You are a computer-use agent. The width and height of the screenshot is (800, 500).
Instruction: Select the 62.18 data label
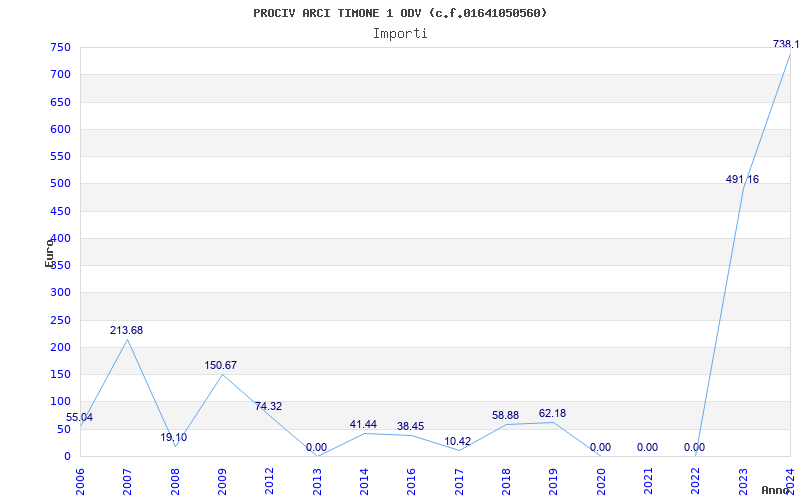click(552, 413)
